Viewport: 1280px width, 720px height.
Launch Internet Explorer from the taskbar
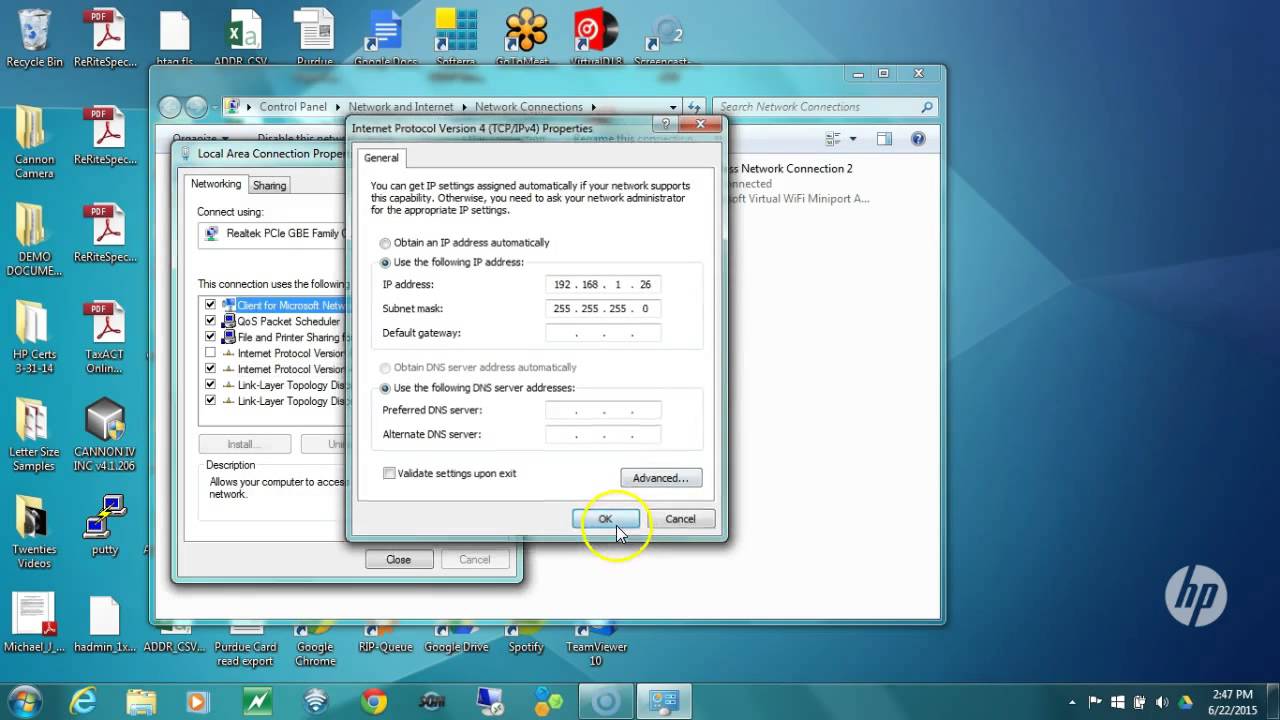82,701
